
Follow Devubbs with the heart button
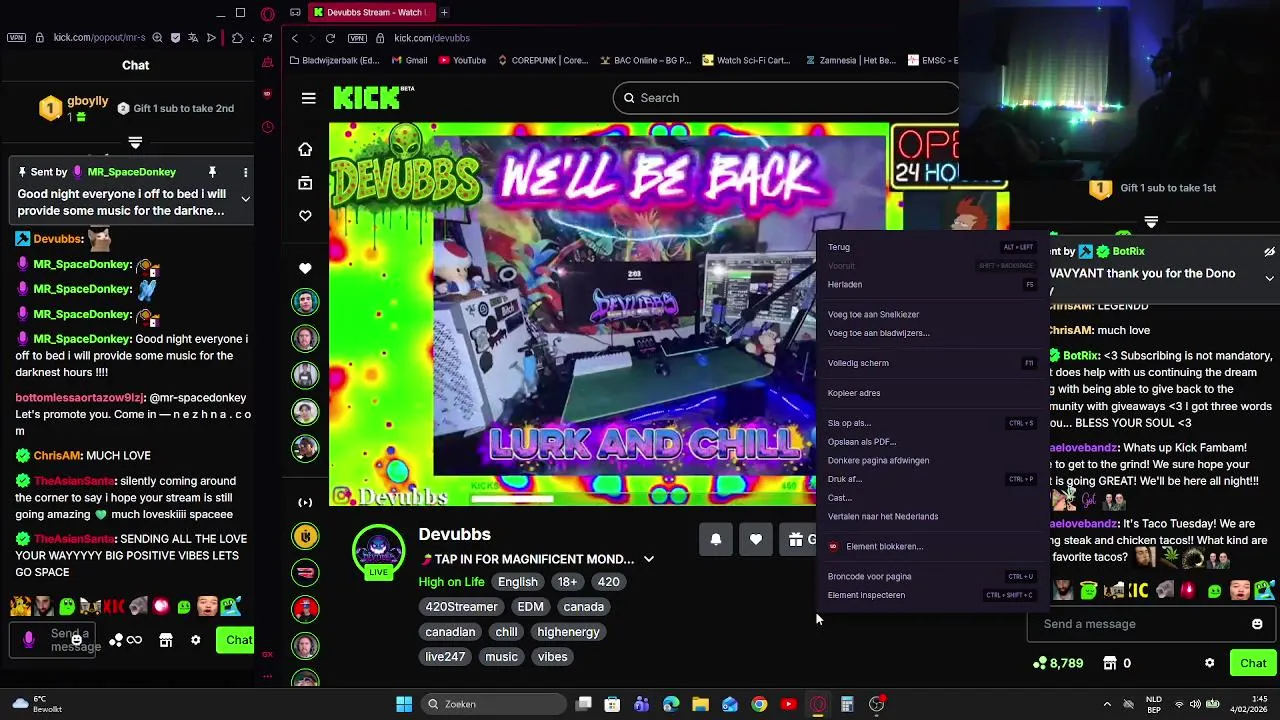click(756, 539)
